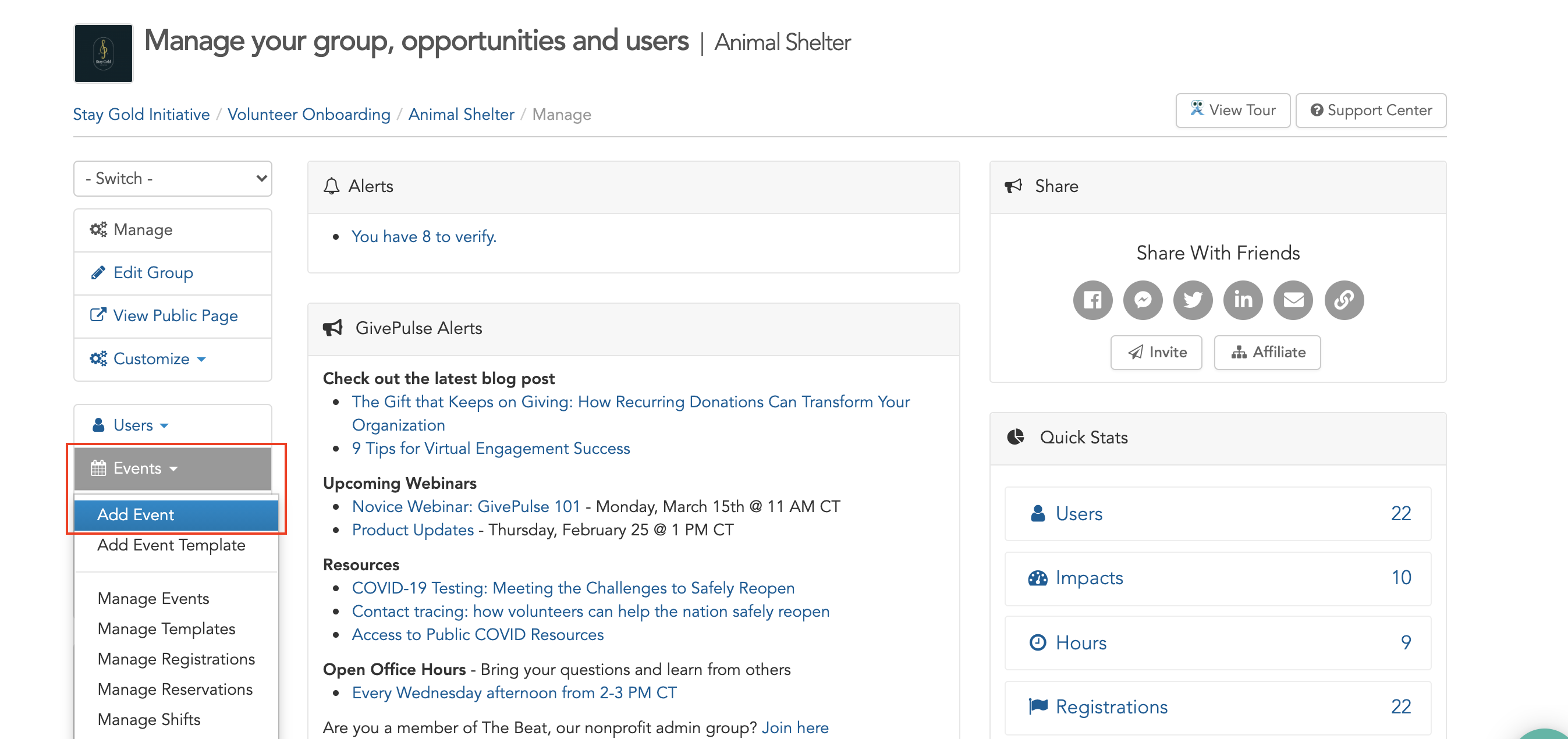Screen dimensions: 1568x739
Task: Click the Alerts bell icon
Action: click(x=331, y=186)
